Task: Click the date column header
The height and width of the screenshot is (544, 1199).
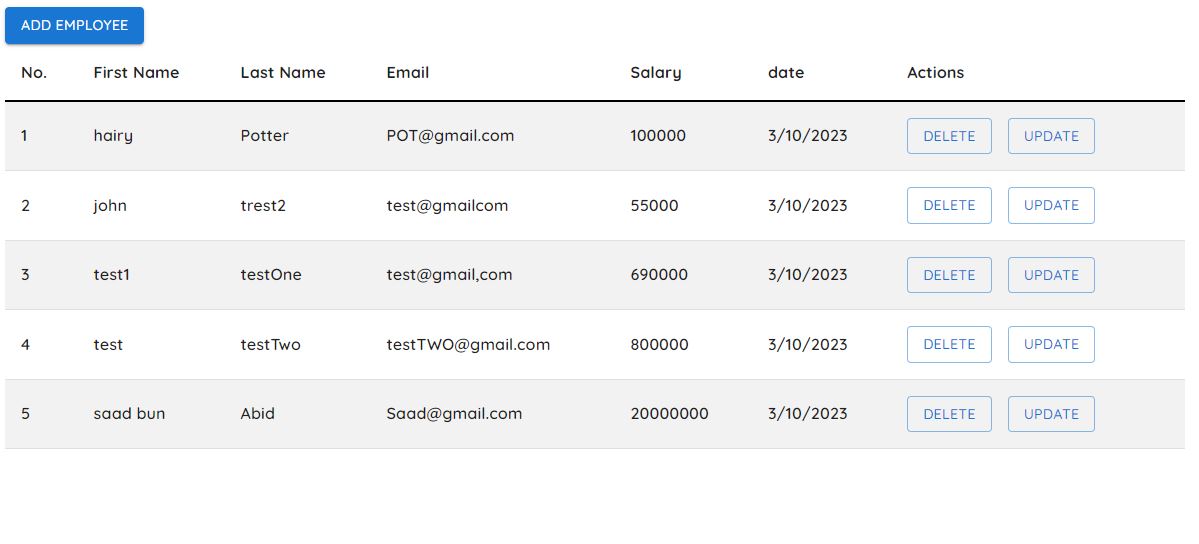Action: [786, 72]
